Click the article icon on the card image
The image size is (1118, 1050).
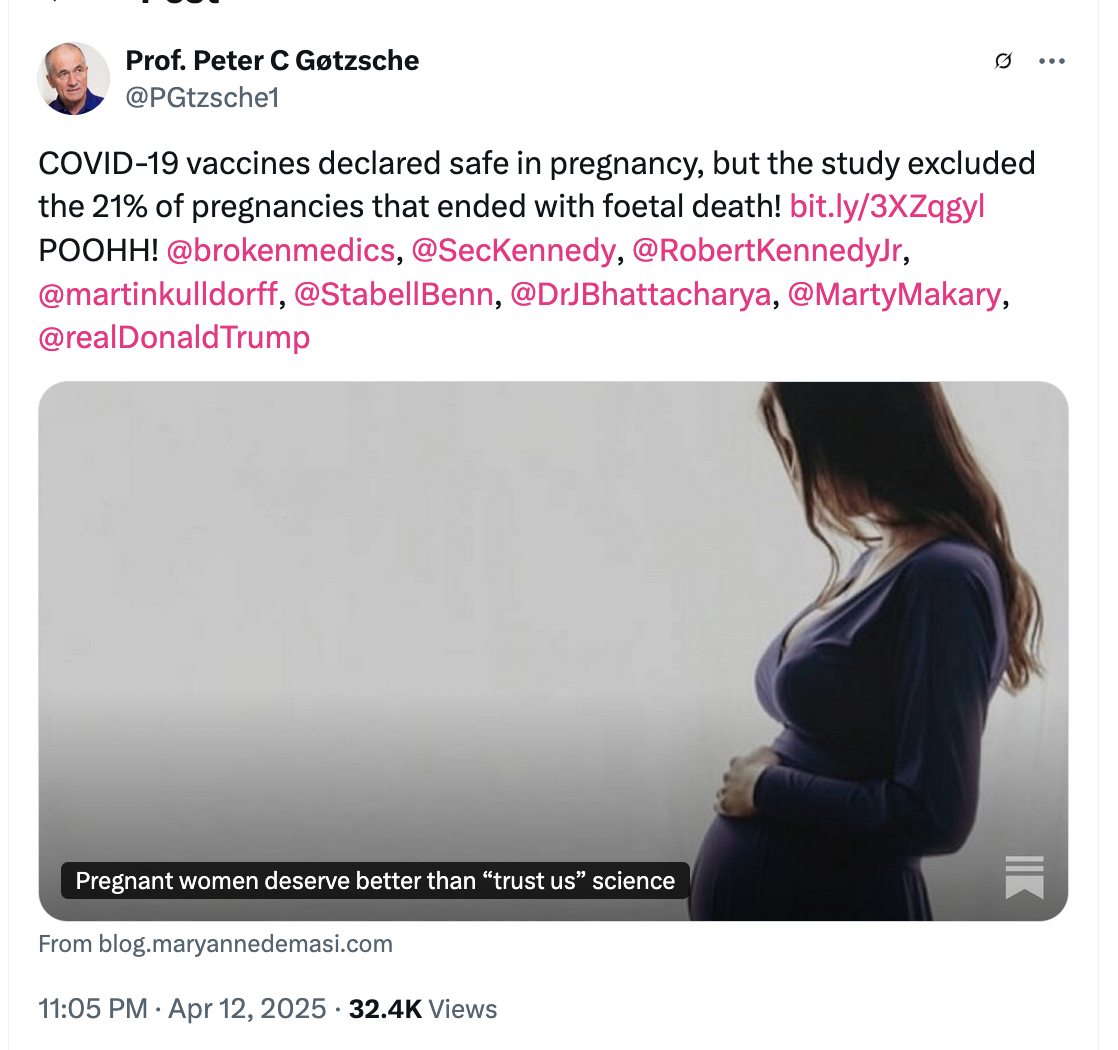1023,877
